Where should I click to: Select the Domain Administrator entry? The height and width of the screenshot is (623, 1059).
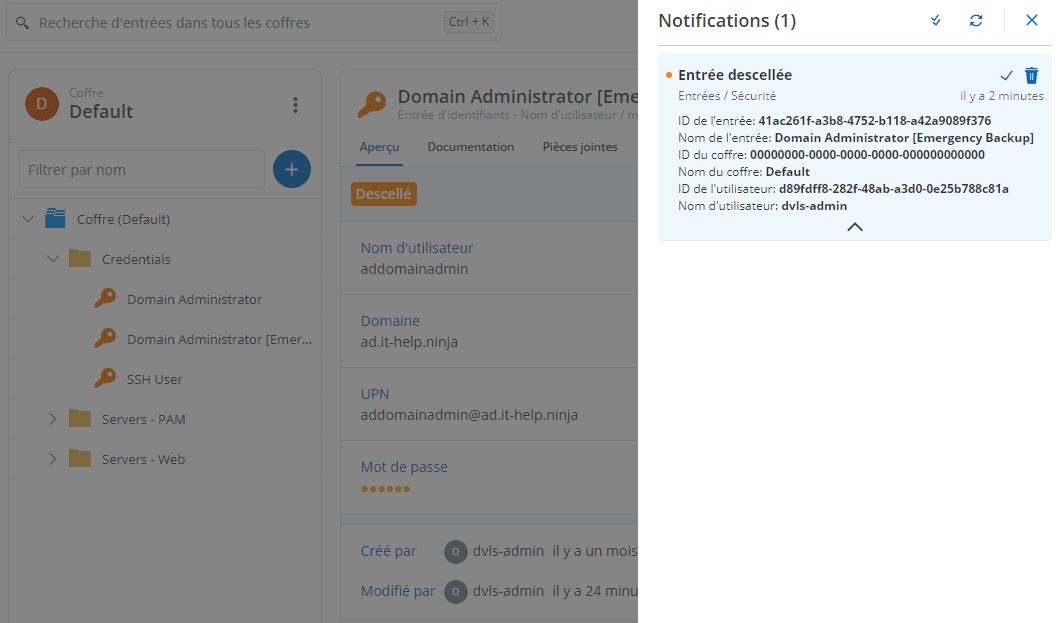194,299
